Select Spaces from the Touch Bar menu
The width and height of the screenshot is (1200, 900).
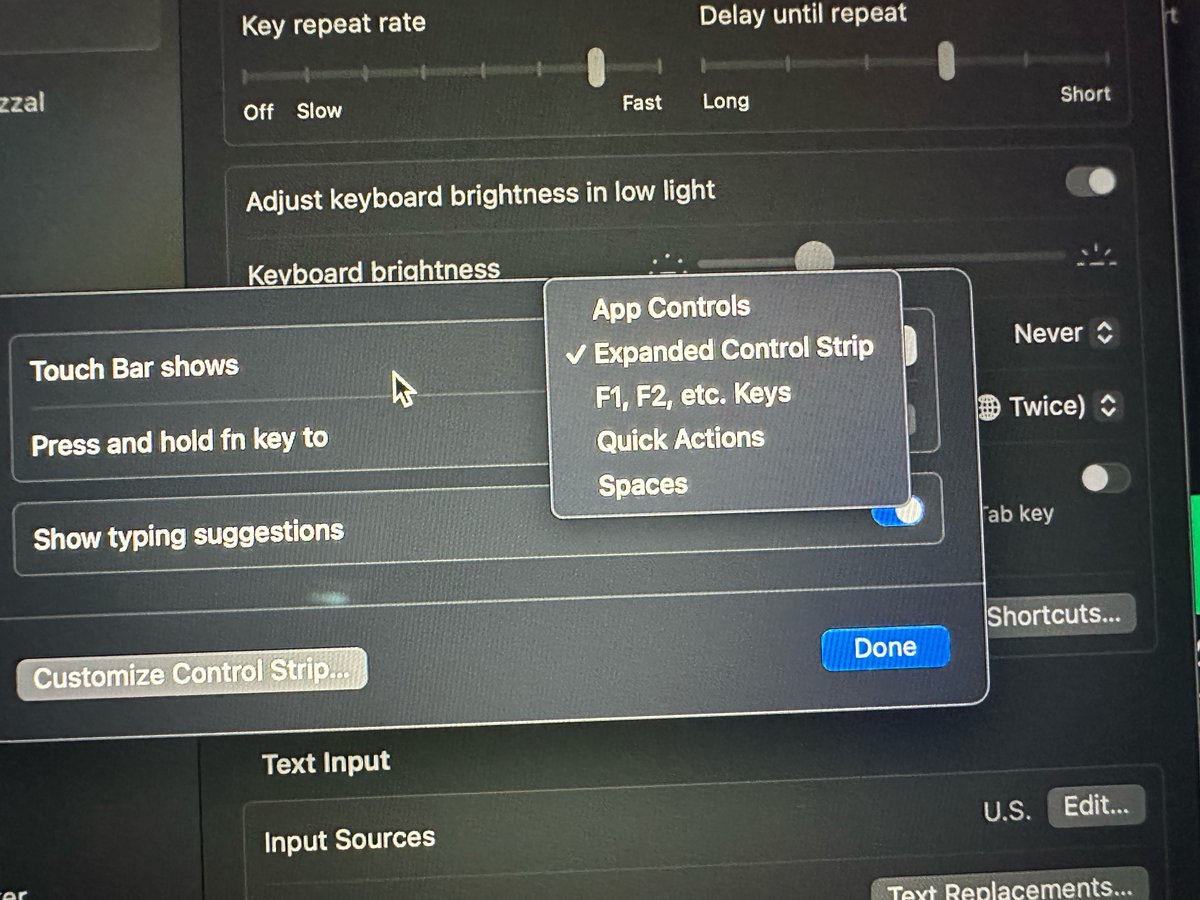643,486
